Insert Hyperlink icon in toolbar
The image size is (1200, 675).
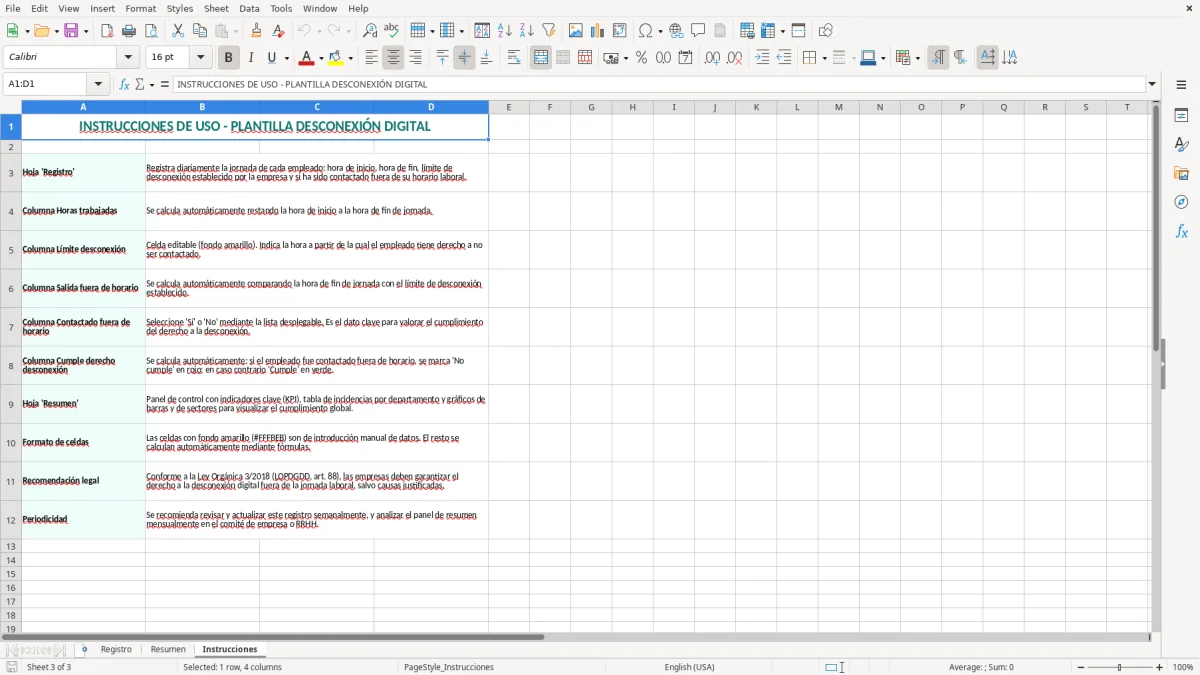click(676, 31)
